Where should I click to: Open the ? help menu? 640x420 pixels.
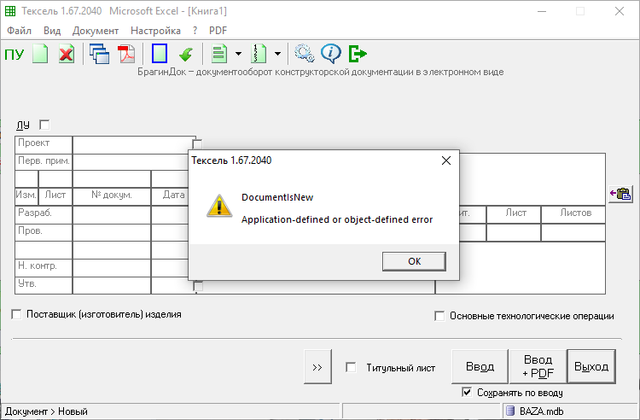pyautogui.click(x=195, y=31)
